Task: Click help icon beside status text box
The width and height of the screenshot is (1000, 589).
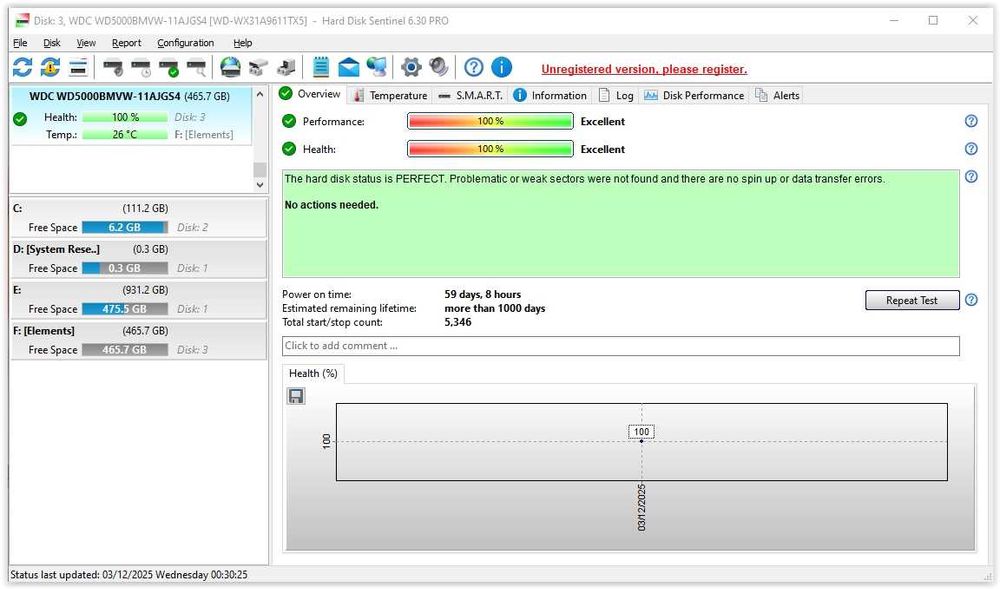Action: [x=971, y=177]
